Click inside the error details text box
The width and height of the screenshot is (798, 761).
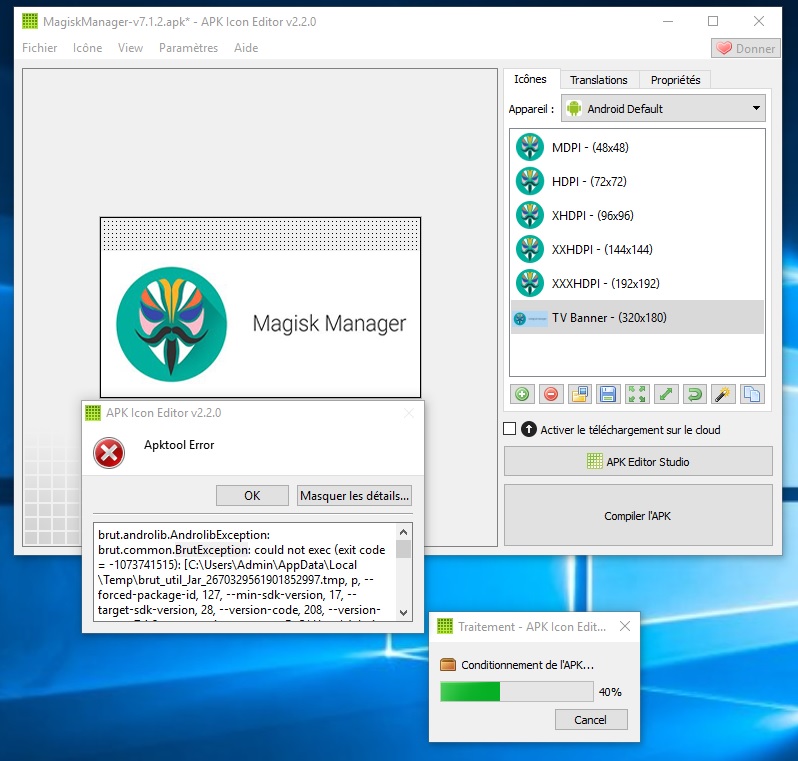point(245,572)
